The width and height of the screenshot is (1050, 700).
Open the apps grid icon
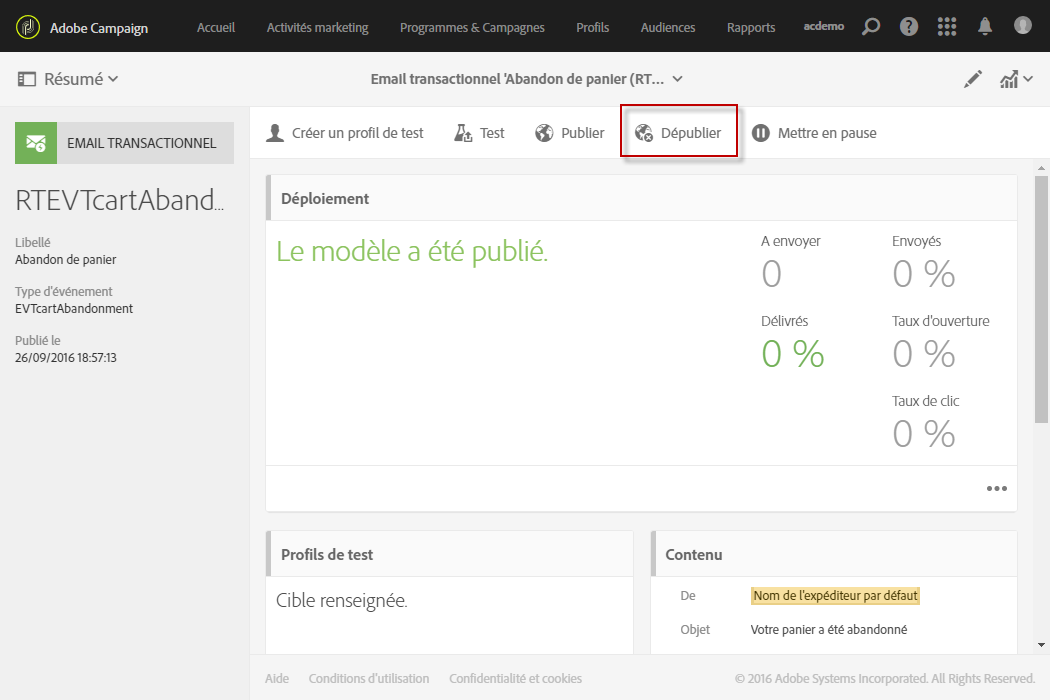[947, 26]
